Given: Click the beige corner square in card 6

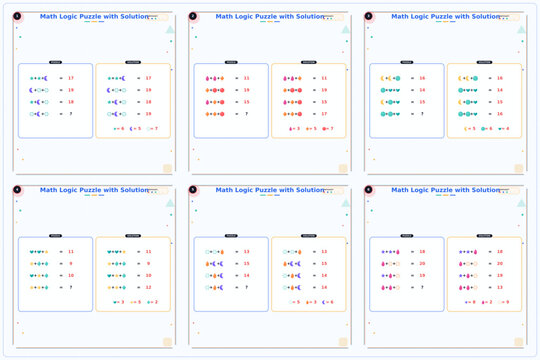Looking at the screenshot, I should coord(519,341).
